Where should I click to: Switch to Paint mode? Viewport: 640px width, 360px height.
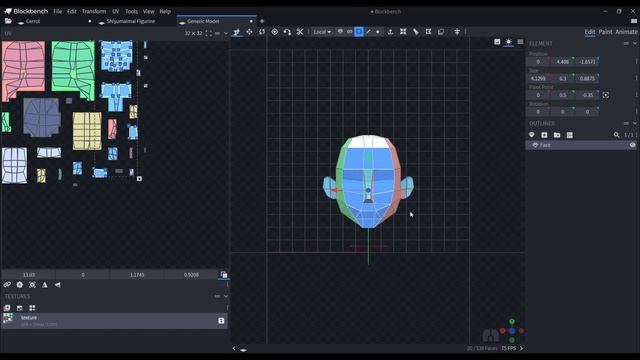[605, 32]
